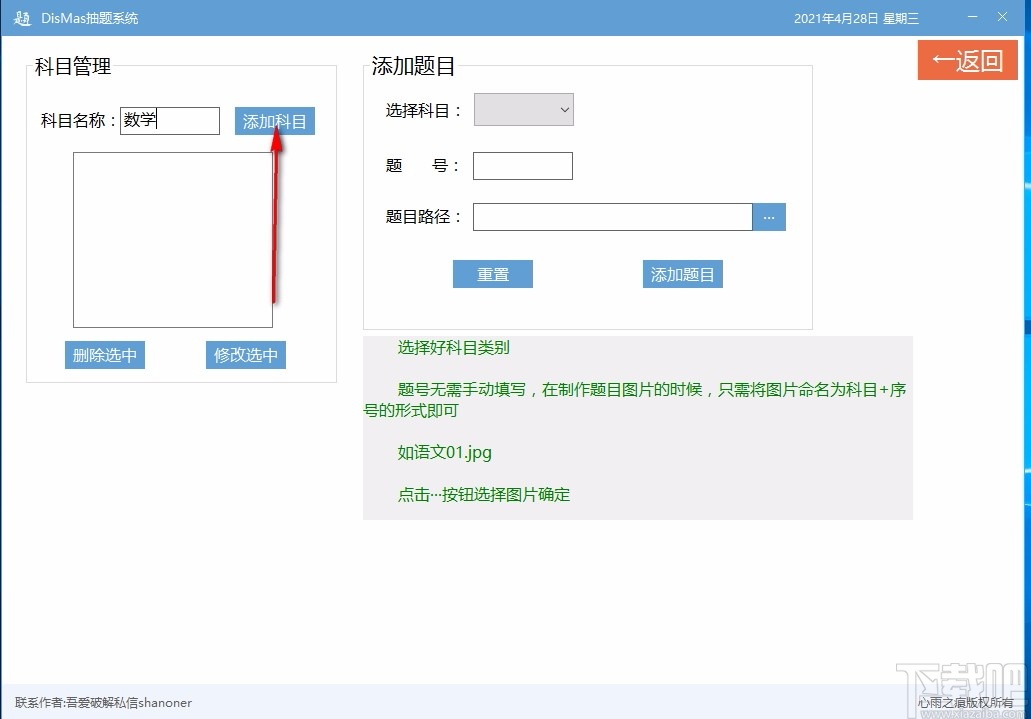The image size is (1031, 719).
Task: Click the 重置 button
Action: (x=492, y=274)
